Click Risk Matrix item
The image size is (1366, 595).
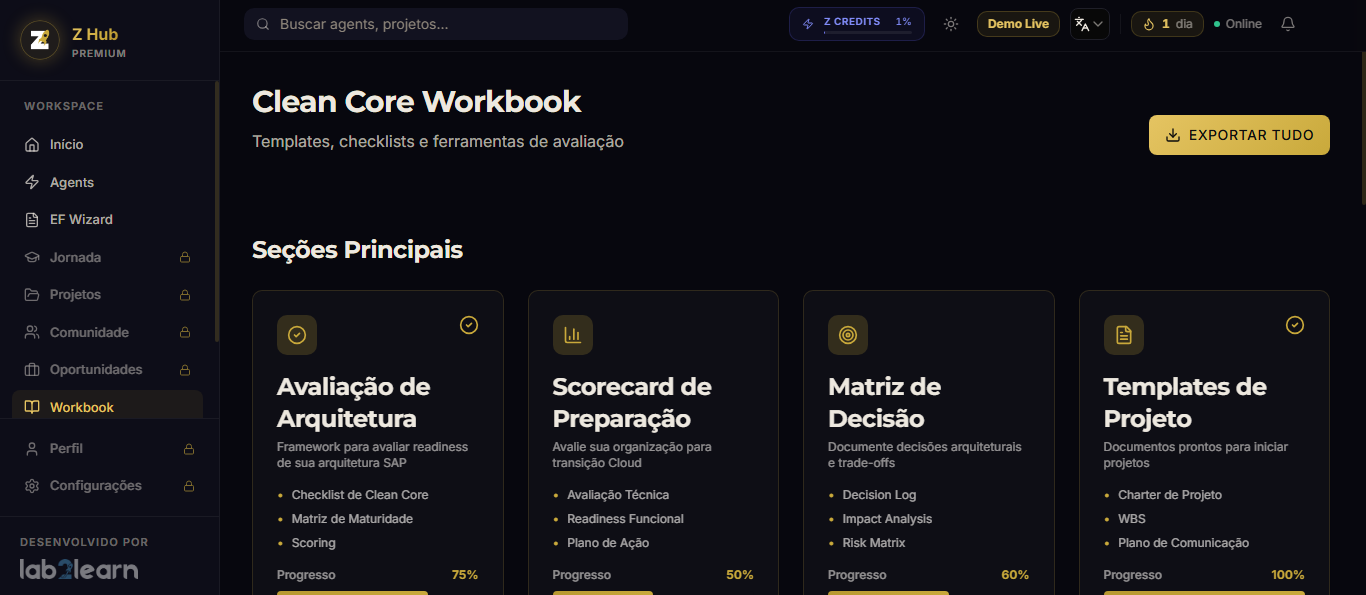point(874,543)
